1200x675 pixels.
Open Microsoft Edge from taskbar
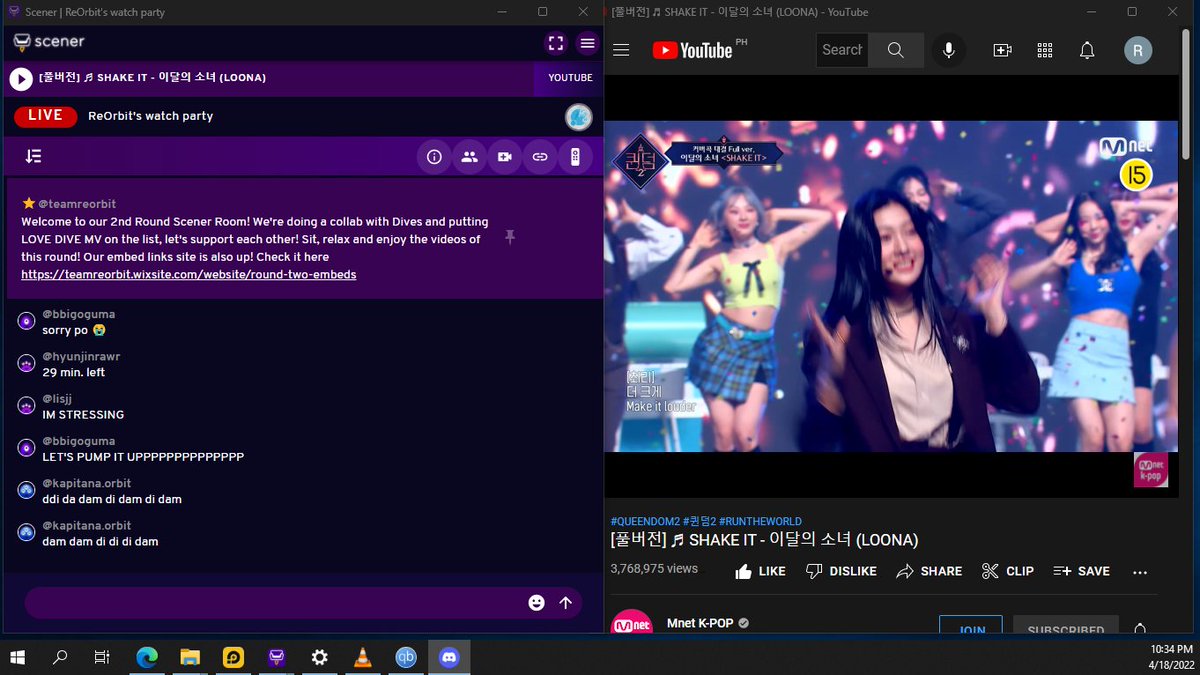[147, 657]
